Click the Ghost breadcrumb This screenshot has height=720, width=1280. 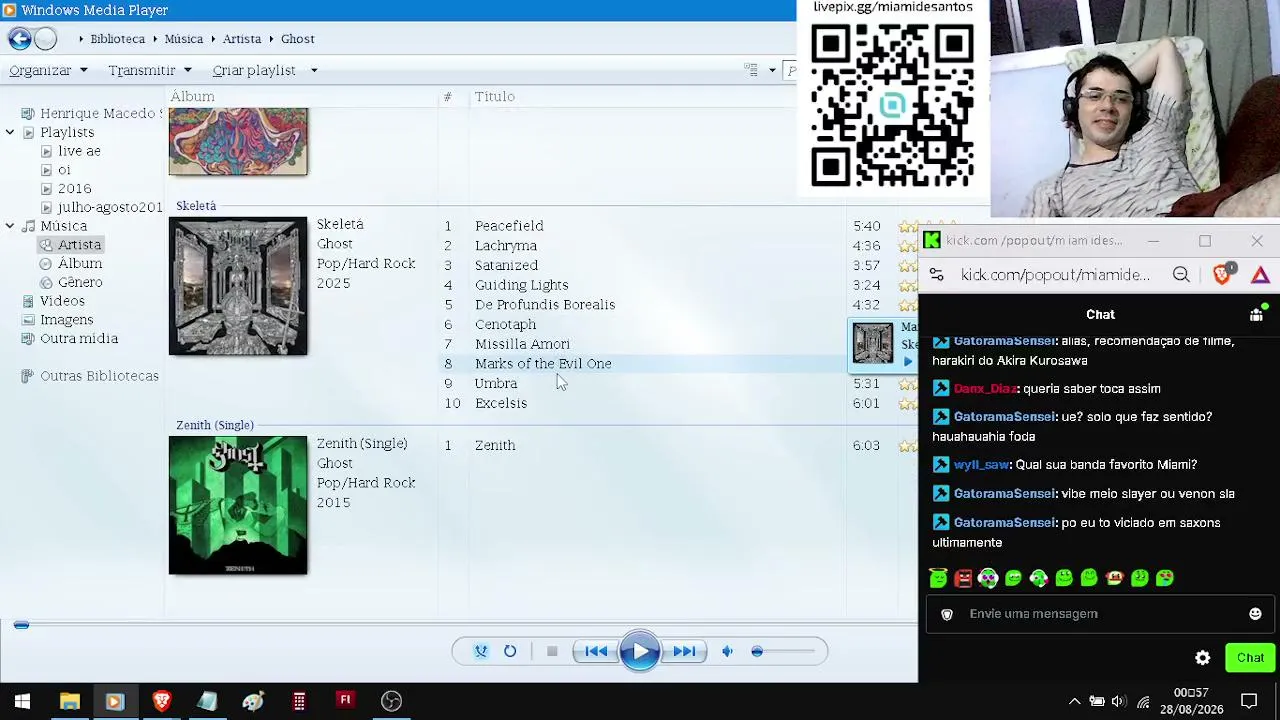(x=298, y=39)
